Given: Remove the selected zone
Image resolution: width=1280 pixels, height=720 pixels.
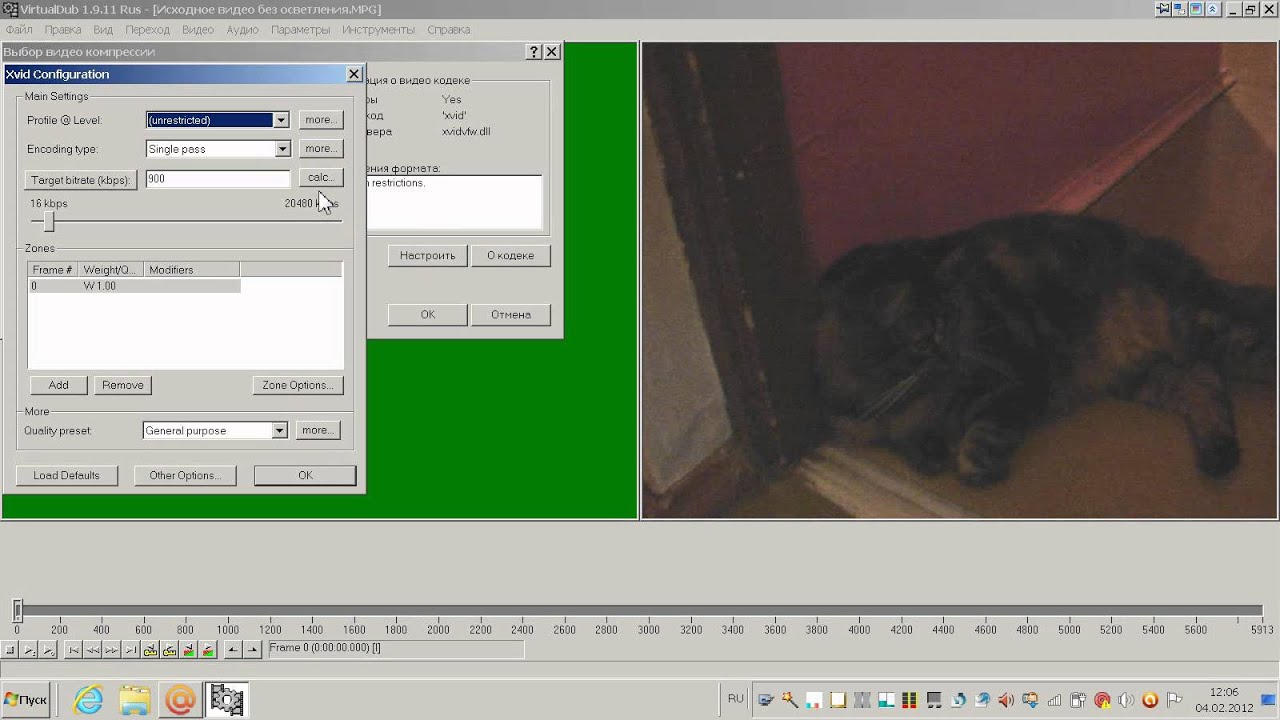Looking at the screenshot, I should coord(123,385).
